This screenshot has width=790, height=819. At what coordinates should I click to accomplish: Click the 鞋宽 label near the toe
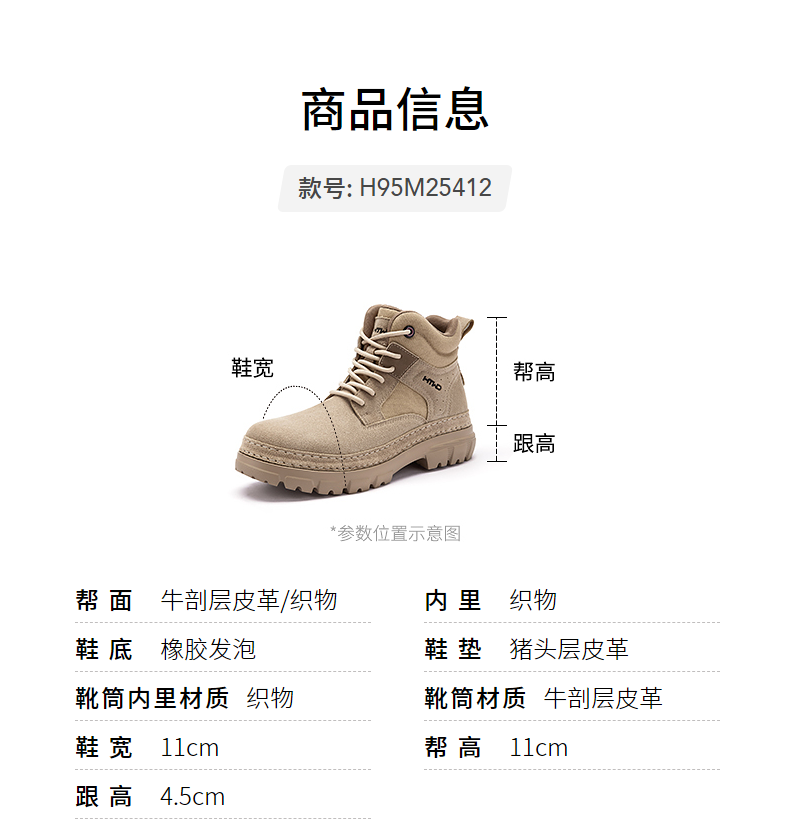252,368
